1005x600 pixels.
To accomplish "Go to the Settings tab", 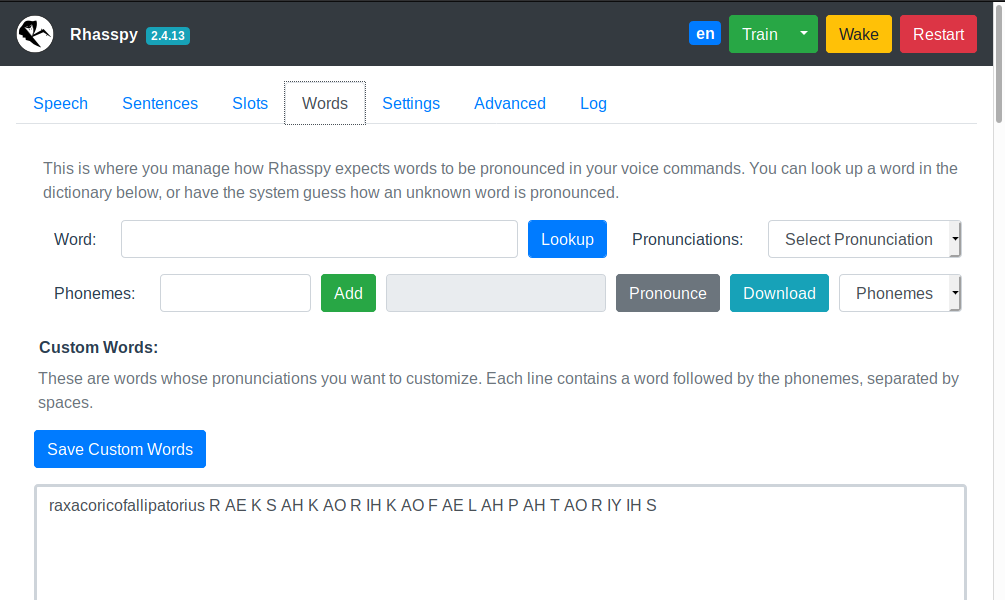I will (x=411, y=103).
